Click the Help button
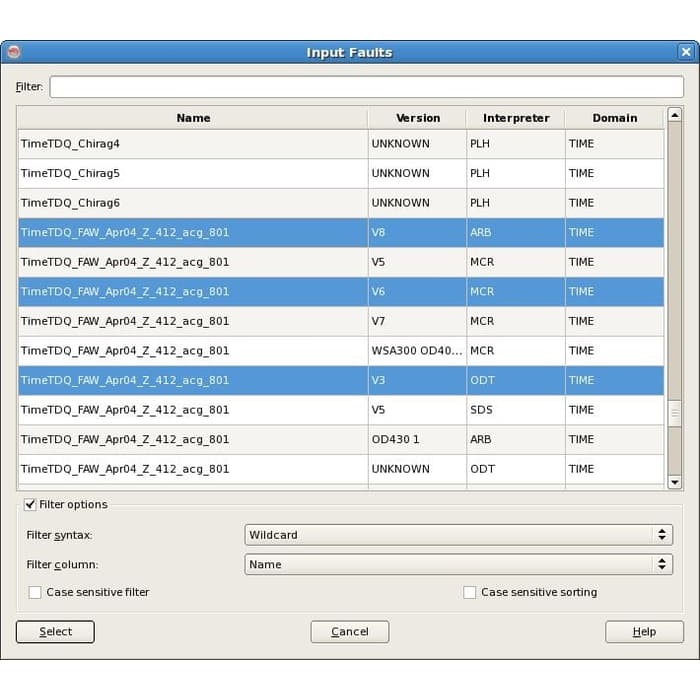The width and height of the screenshot is (700, 700). pos(644,632)
